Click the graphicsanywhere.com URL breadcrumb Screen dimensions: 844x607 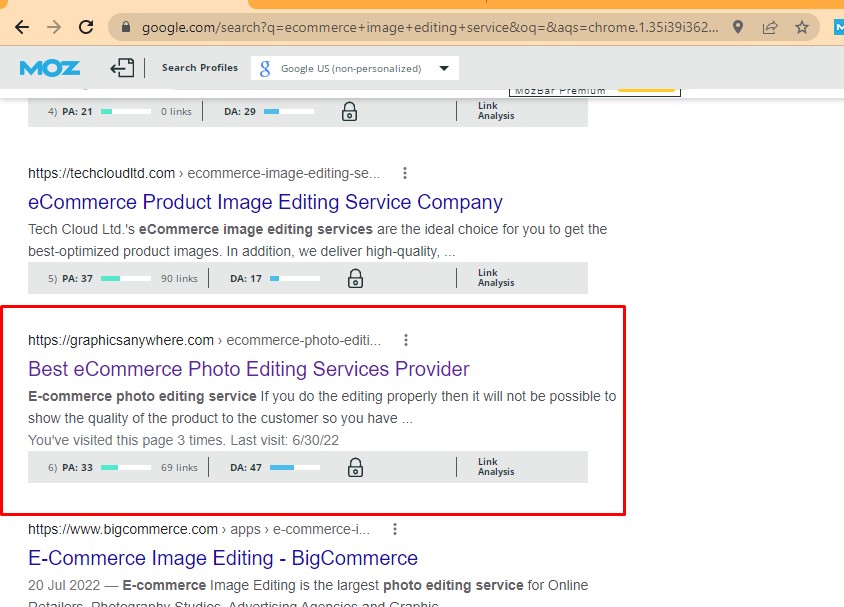pos(205,340)
